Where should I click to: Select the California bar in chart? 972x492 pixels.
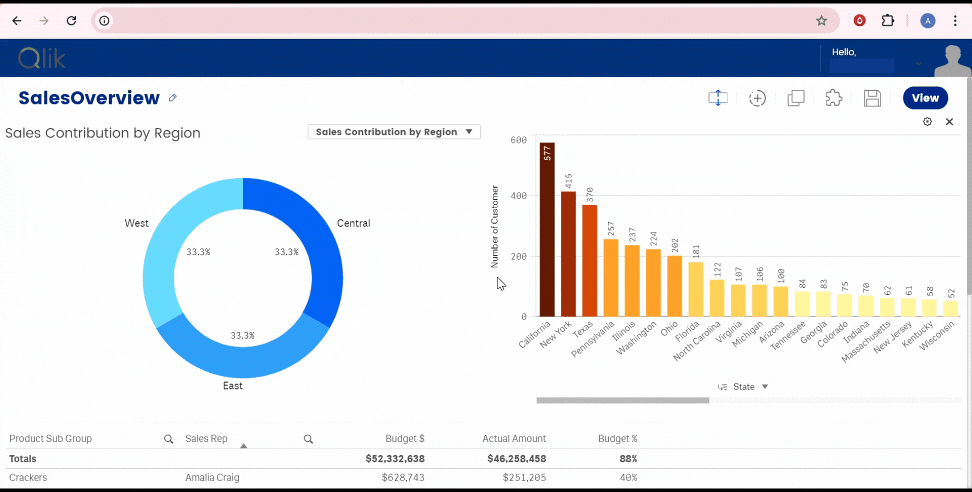point(547,230)
